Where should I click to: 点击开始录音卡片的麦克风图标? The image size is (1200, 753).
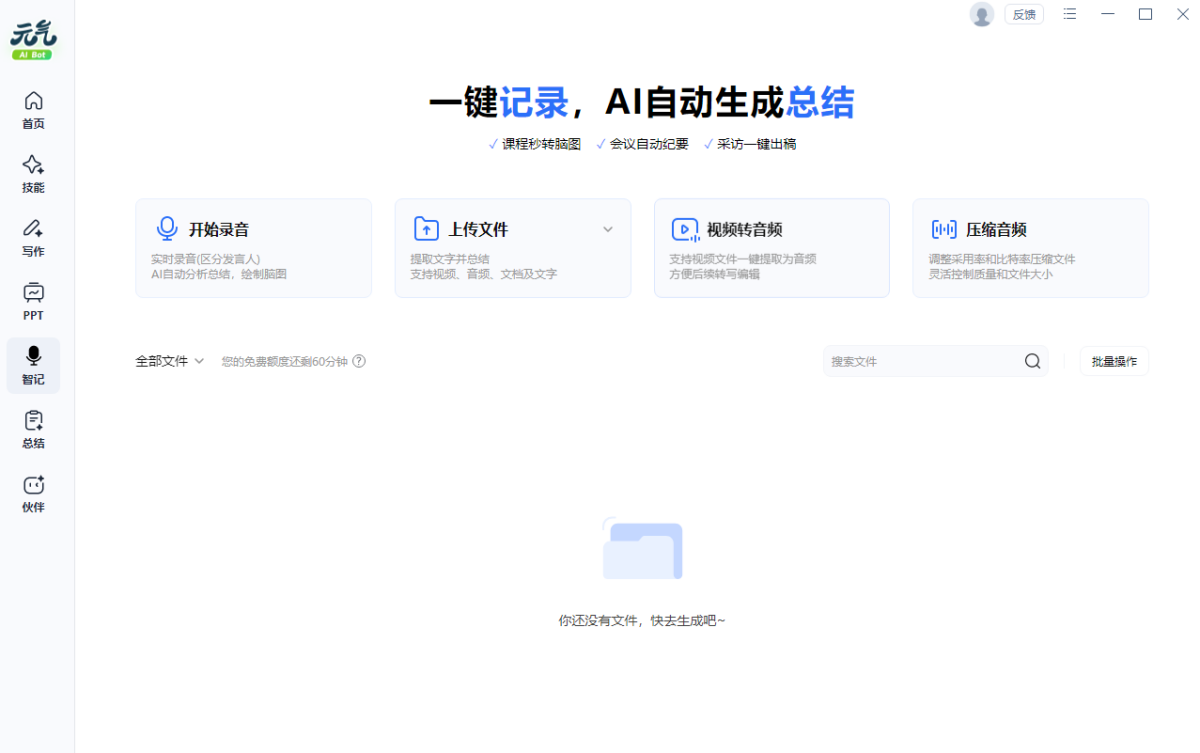point(167,228)
